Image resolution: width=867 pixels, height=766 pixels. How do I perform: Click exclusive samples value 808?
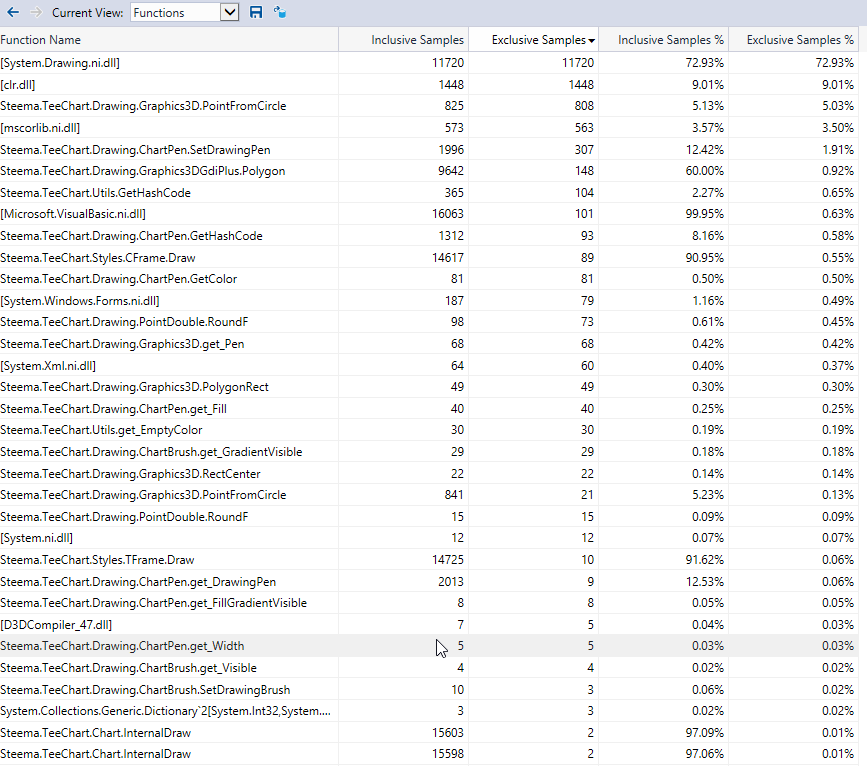[x=584, y=106]
